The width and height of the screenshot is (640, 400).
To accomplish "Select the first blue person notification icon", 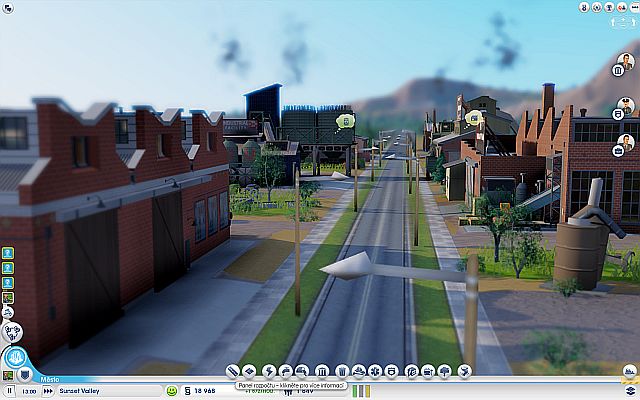I will (8, 253).
